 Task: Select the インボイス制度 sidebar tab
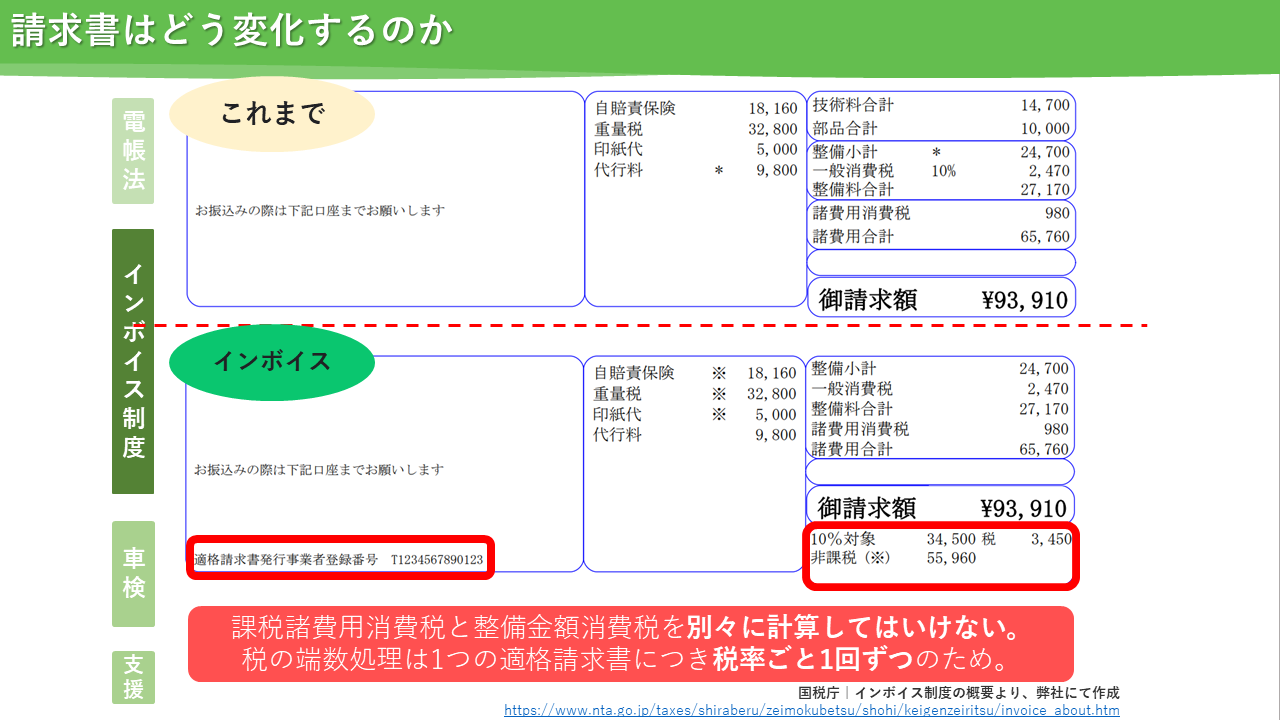[133, 361]
